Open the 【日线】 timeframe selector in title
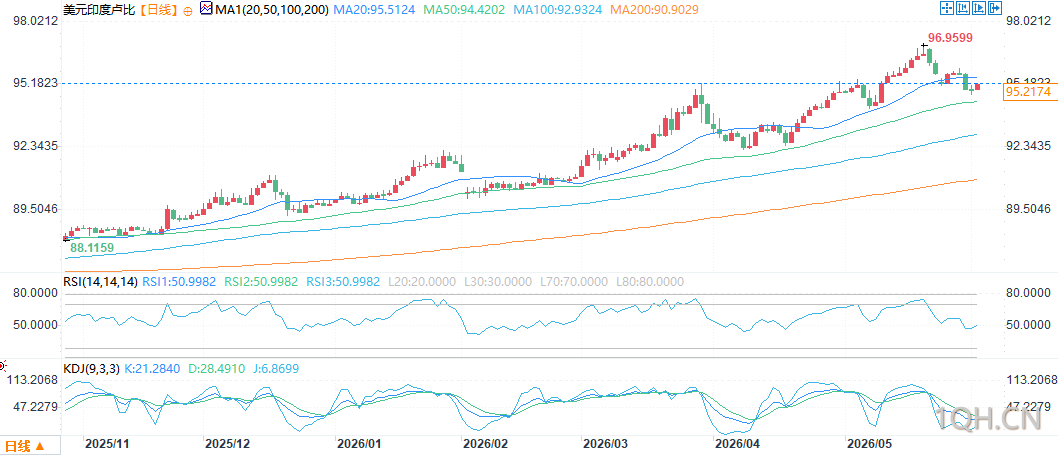 (x=159, y=10)
